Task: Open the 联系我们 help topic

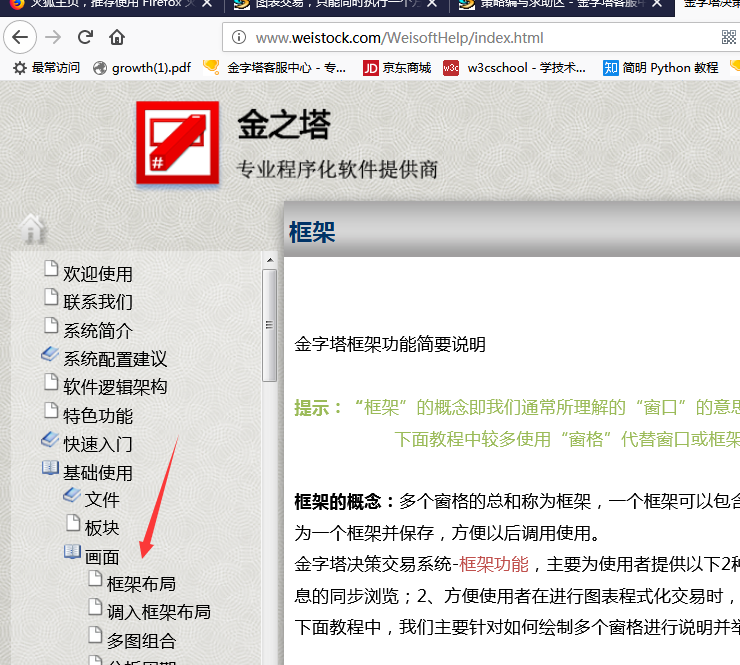Action: 98,302
